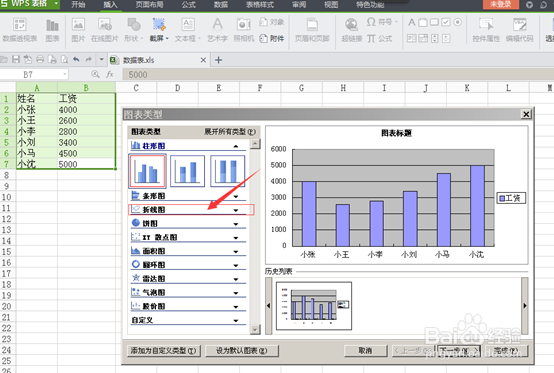This screenshot has height=373, width=554.
Task: Click the formula bar showing 5000
Action: click(x=338, y=75)
